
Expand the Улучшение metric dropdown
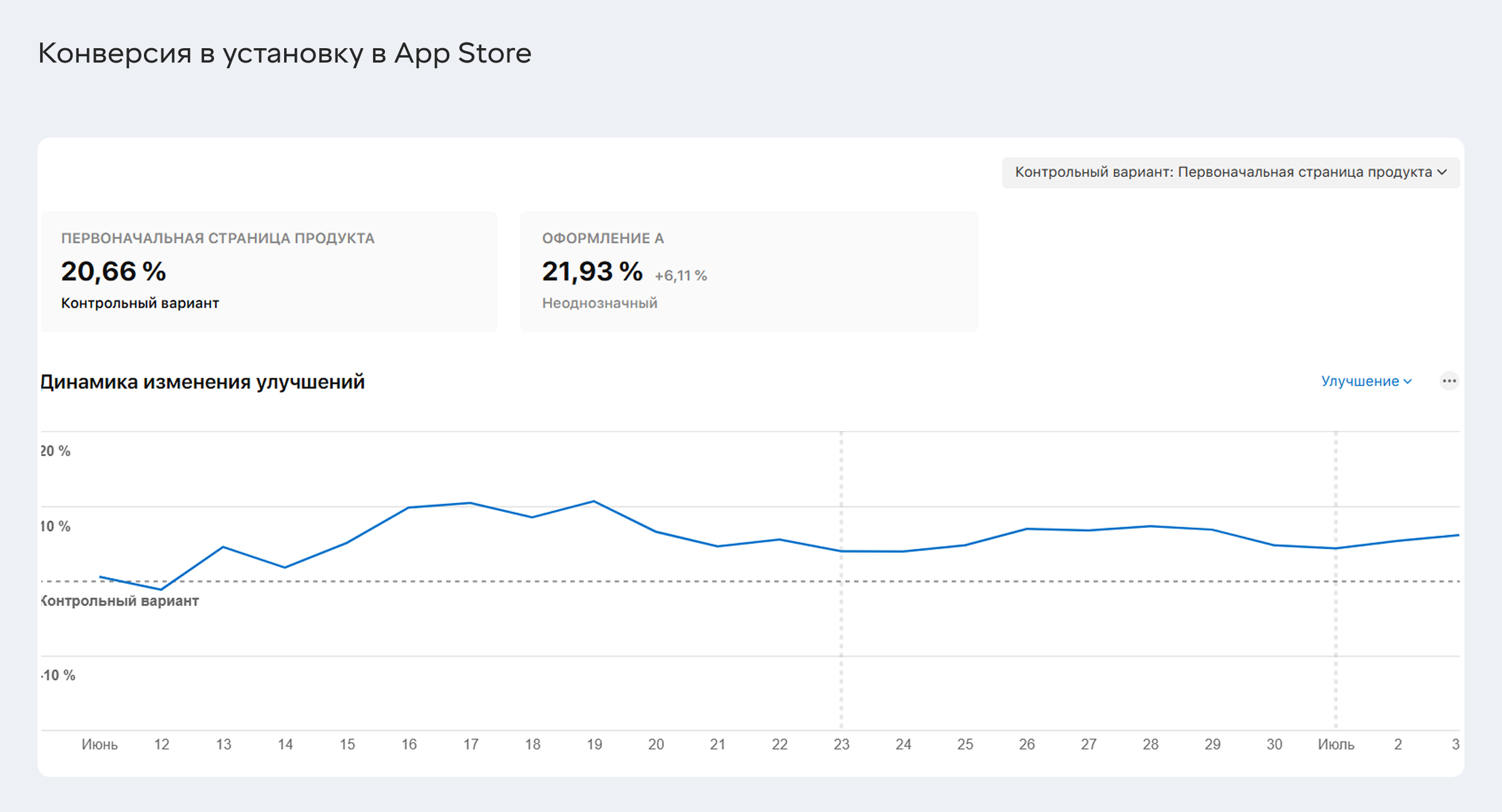tap(1366, 381)
